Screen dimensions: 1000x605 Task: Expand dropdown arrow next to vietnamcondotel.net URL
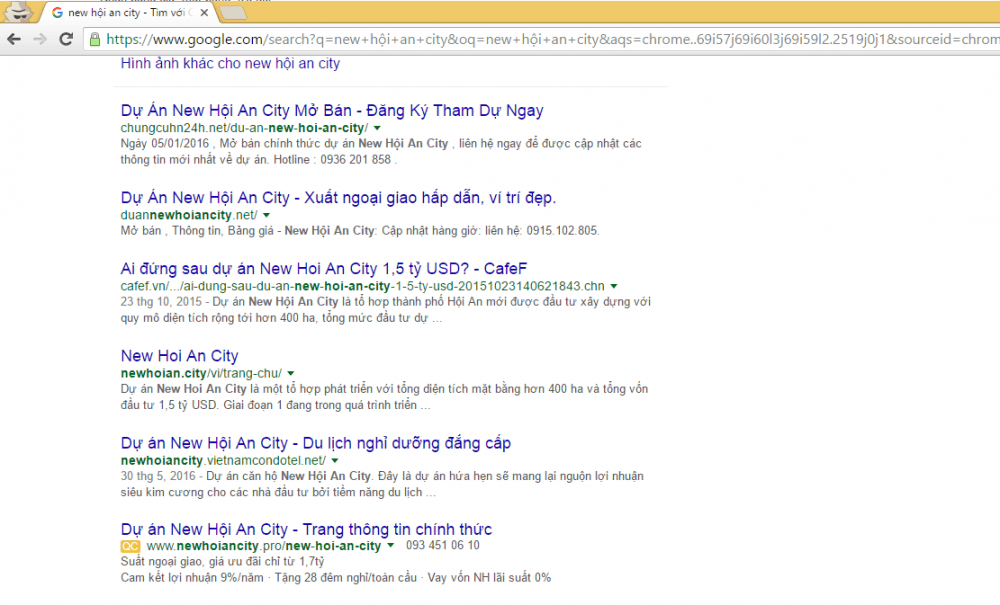tap(335, 461)
